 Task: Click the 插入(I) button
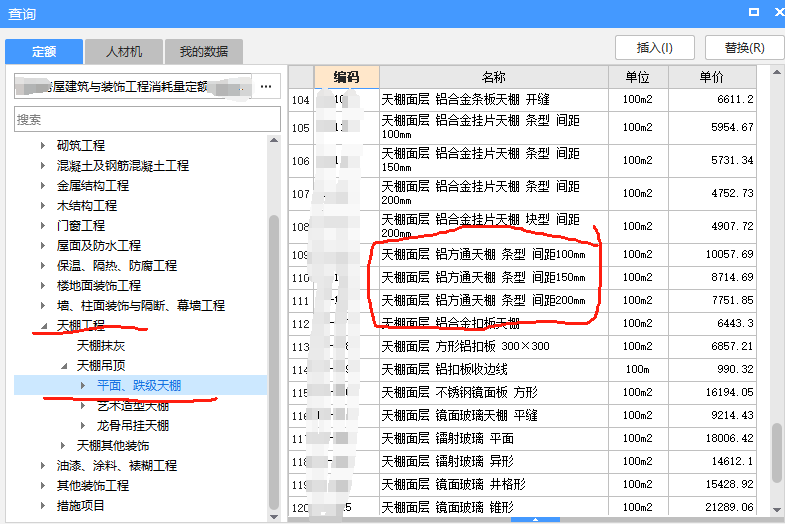pos(654,48)
